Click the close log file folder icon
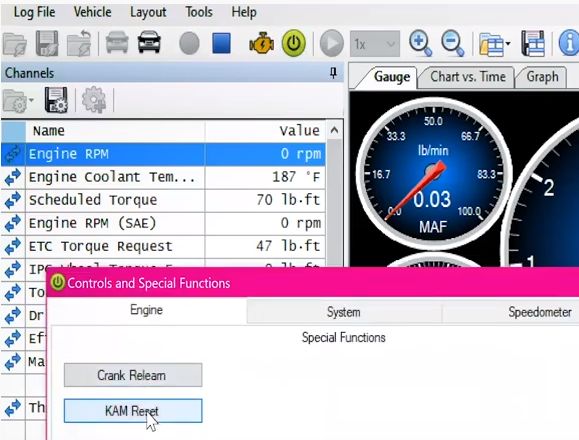579x440 pixels. point(79,44)
